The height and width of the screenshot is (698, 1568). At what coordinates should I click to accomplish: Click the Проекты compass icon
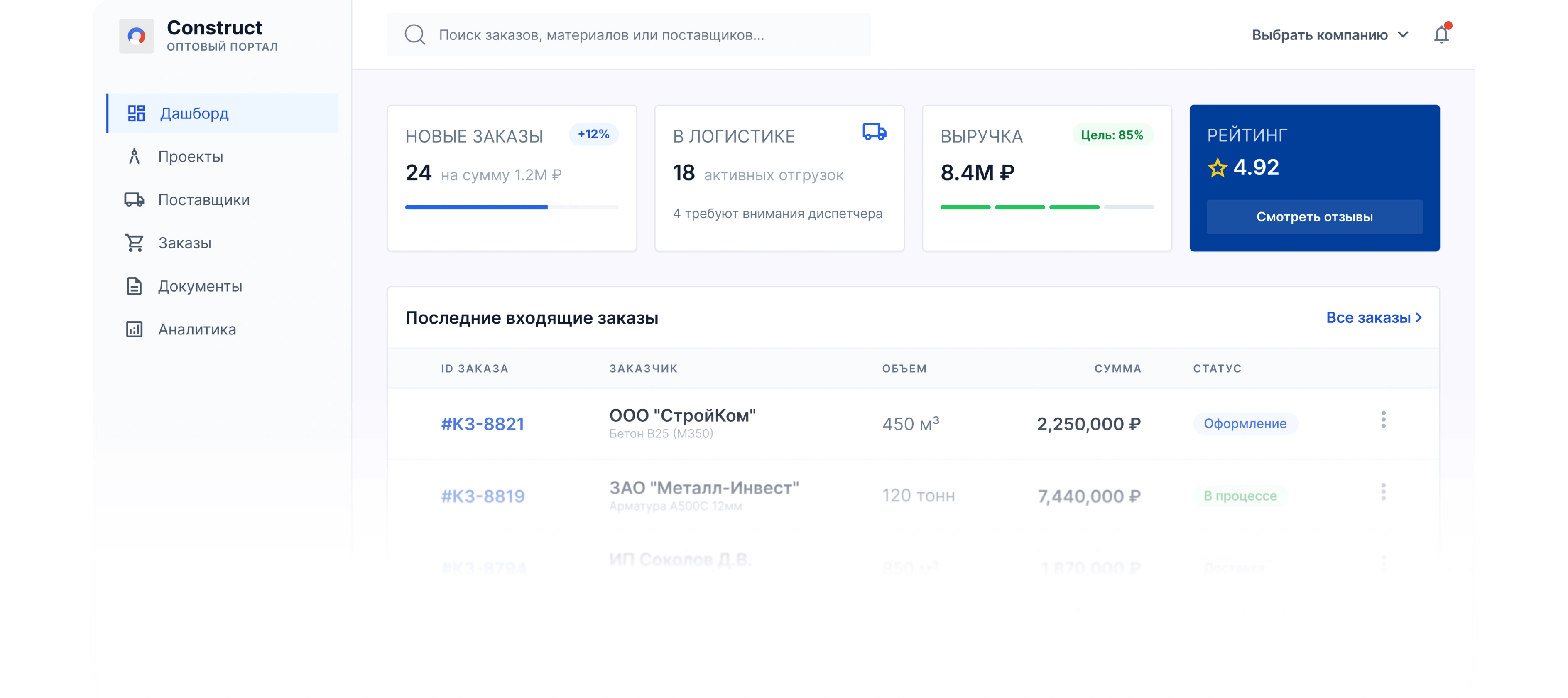[x=135, y=157]
